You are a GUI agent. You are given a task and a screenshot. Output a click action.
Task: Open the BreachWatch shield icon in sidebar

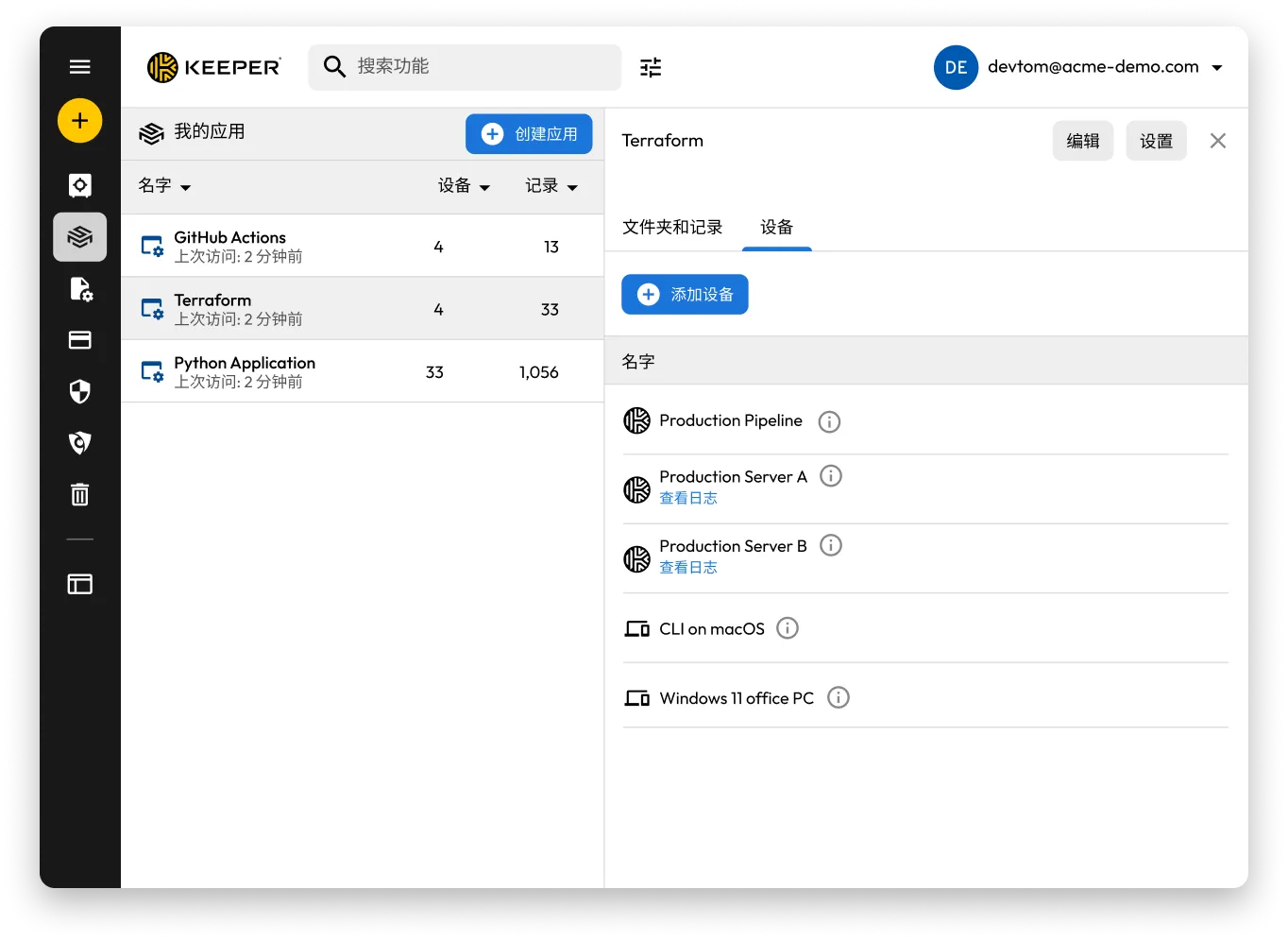pyautogui.click(x=80, y=442)
